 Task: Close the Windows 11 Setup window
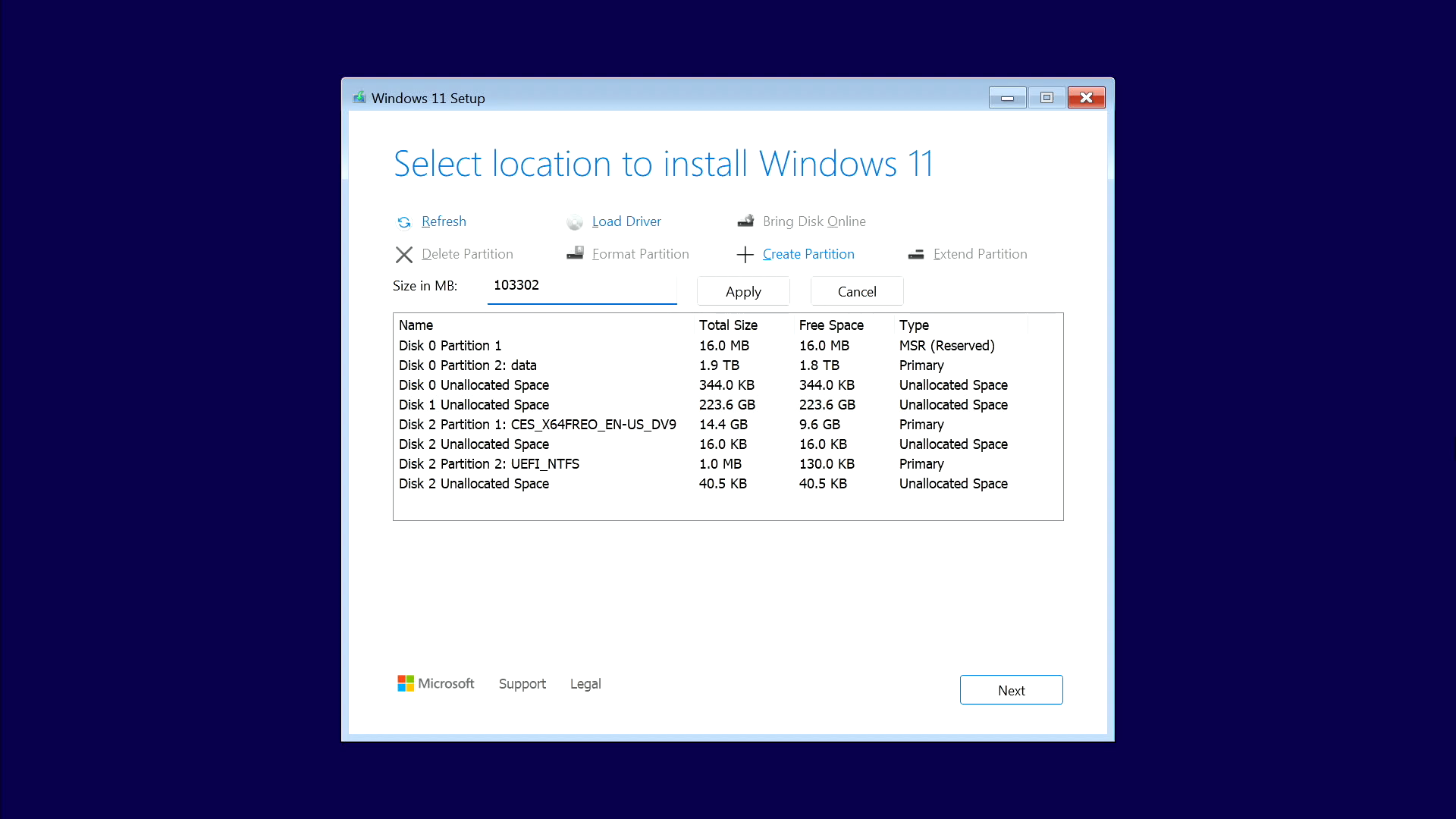click(1087, 98)
